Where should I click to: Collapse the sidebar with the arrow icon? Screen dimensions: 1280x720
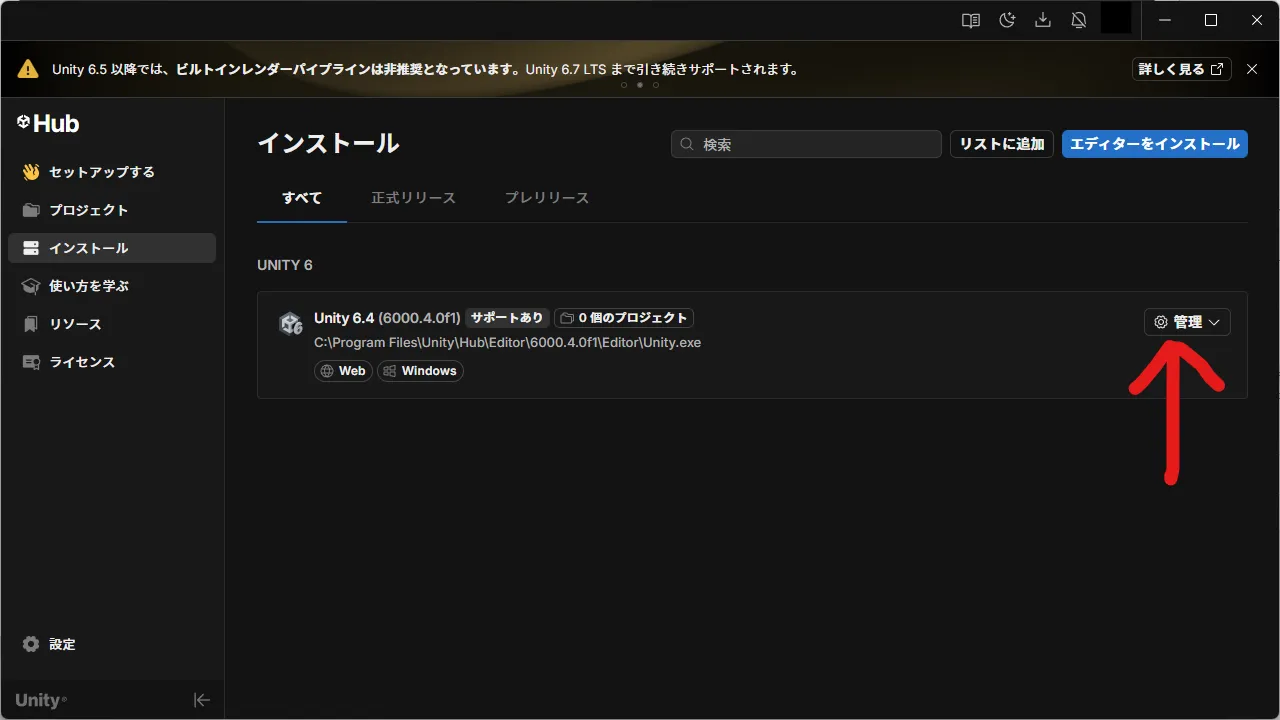click(x=201, y=700)
